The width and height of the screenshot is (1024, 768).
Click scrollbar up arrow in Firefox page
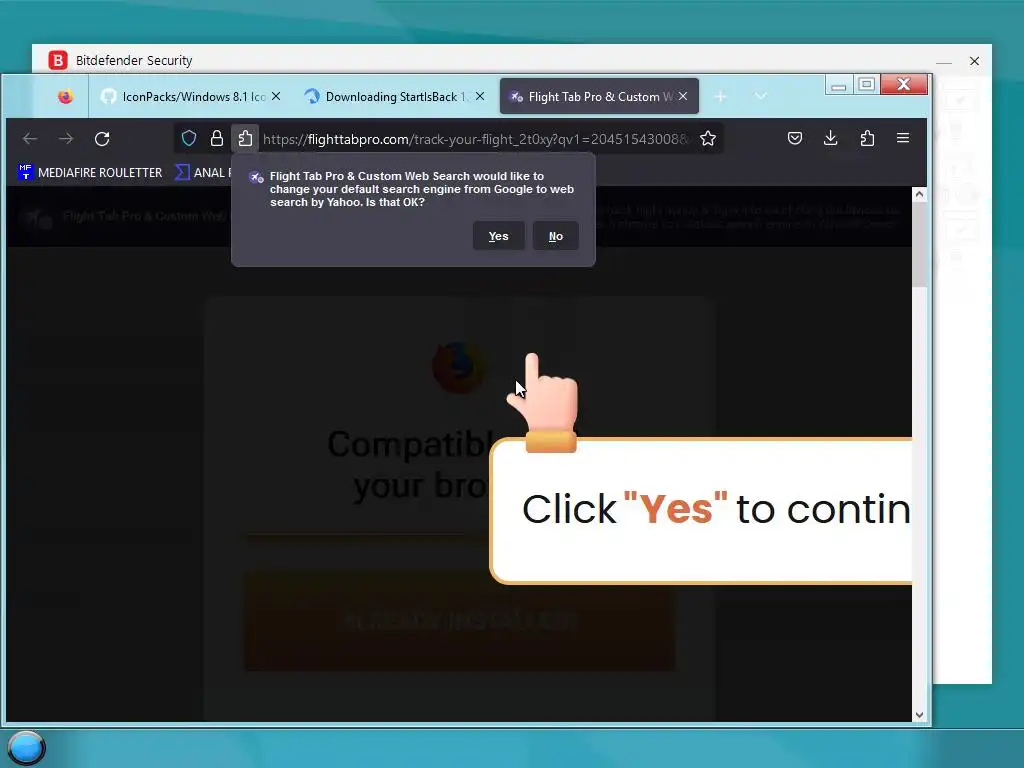pos(920,194)
